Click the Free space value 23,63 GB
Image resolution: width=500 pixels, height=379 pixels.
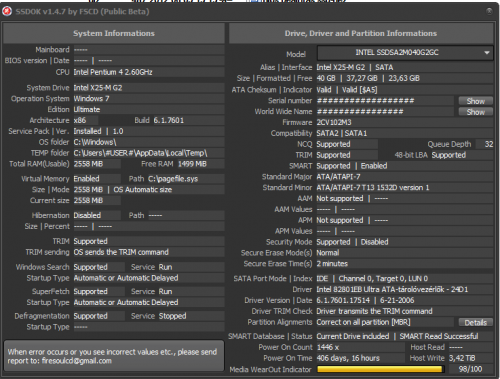(404, 78)
